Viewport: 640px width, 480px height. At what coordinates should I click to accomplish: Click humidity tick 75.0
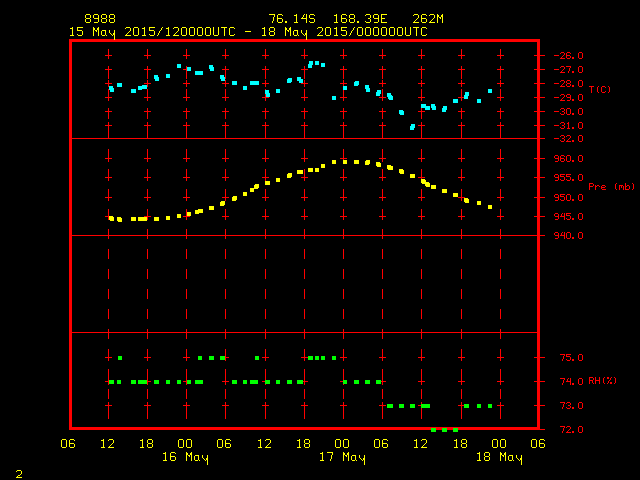tap(571, 358)
